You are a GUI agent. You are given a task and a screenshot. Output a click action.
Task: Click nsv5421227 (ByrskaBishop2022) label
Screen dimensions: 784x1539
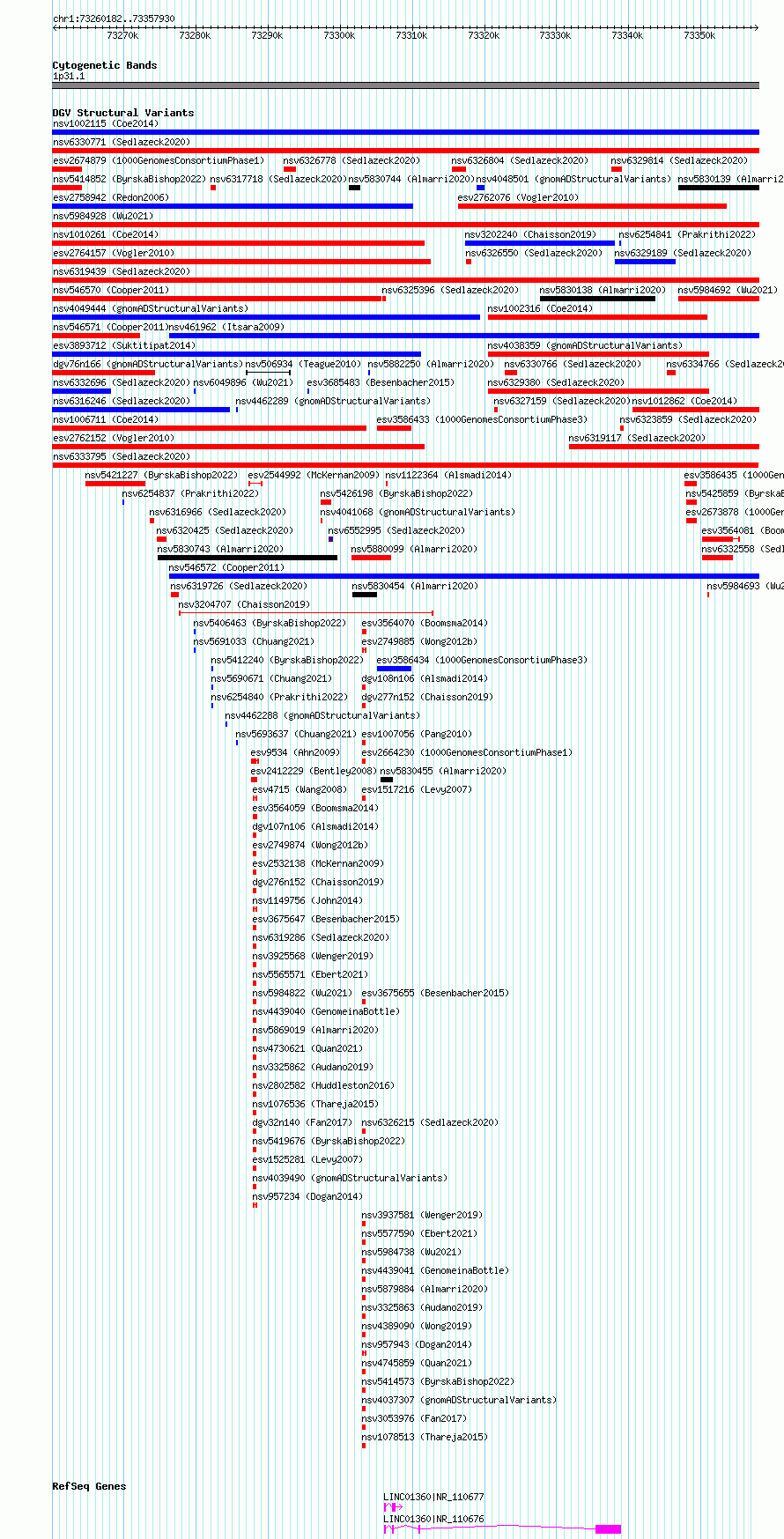coord(161,475)
